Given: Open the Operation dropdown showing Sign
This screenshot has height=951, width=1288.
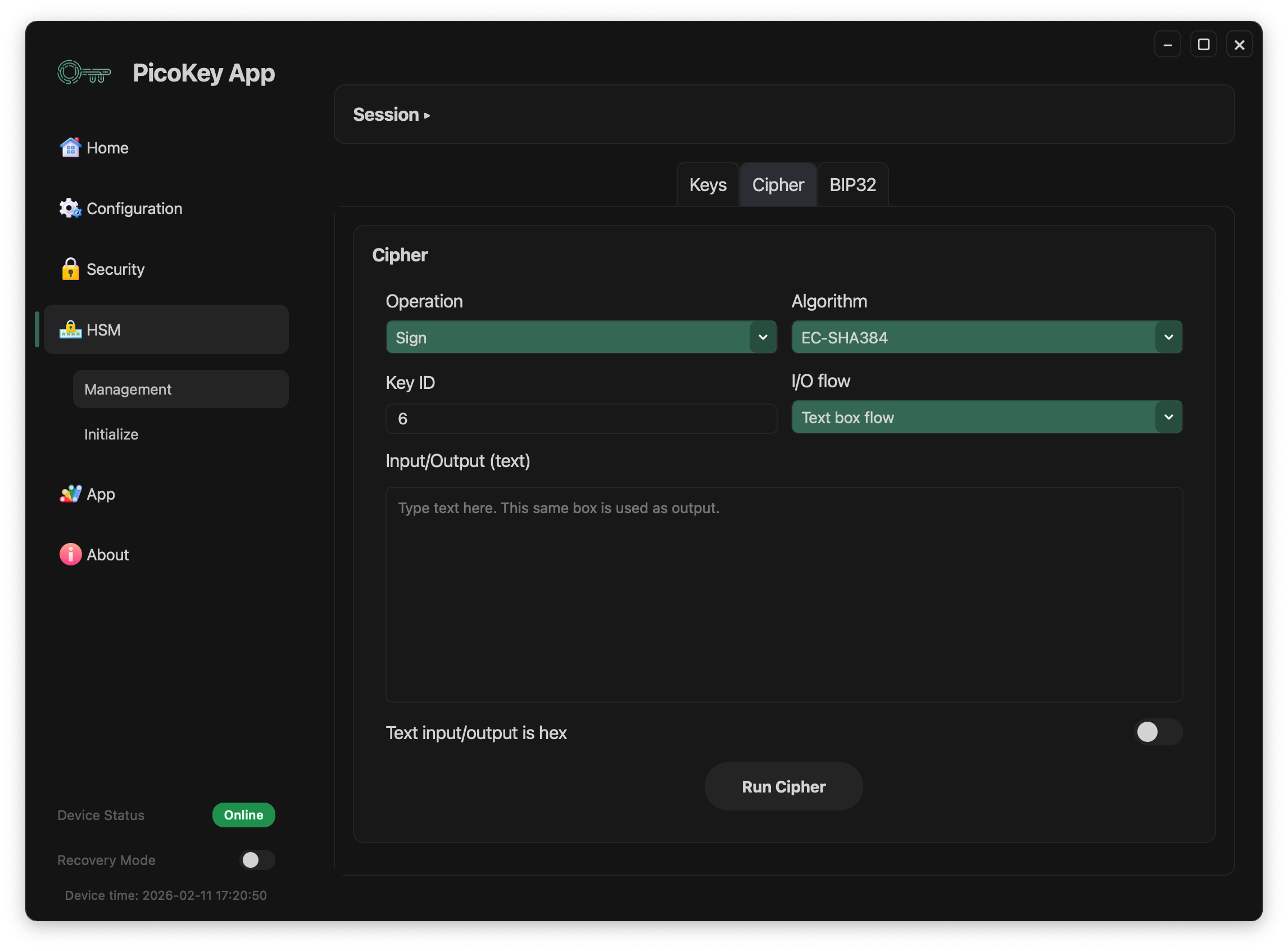Looking at the screenshot, I should pos(580,337).
